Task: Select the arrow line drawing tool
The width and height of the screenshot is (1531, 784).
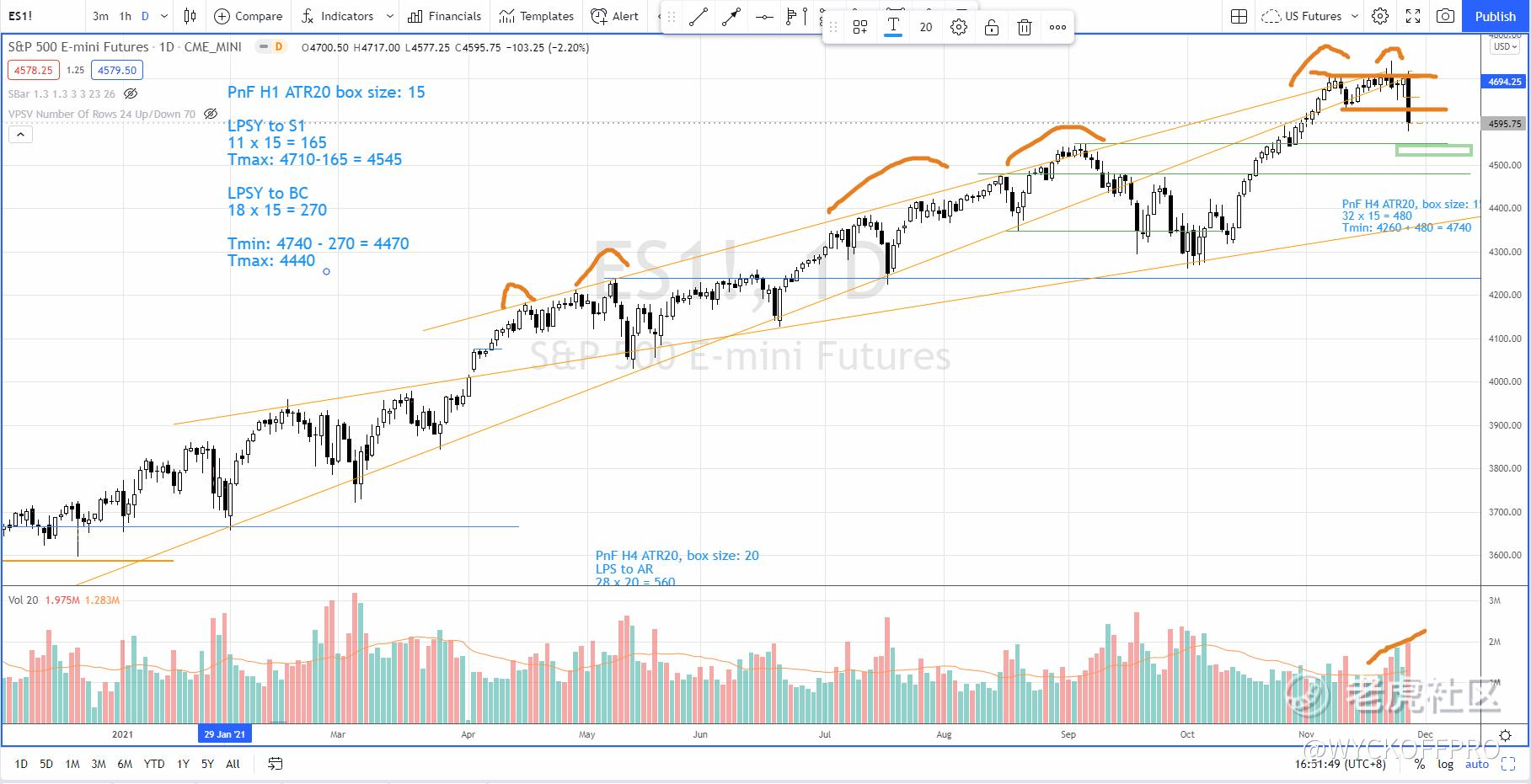Action: click(731, 16)
